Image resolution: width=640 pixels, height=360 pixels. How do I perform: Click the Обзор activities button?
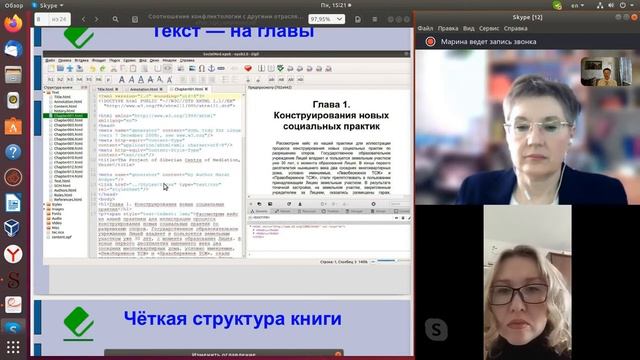[13, 5]
